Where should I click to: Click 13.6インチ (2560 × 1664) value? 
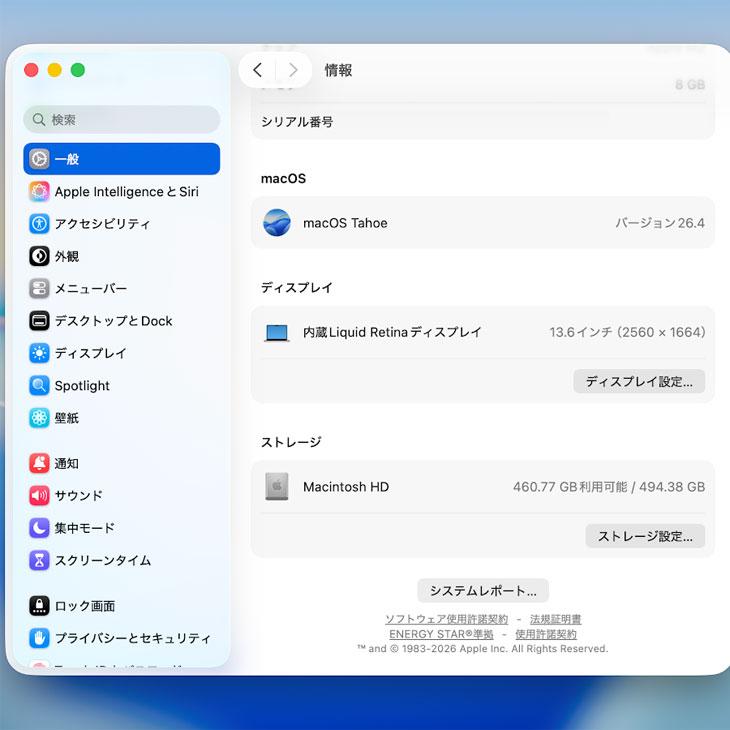click(x=627, y=332)
